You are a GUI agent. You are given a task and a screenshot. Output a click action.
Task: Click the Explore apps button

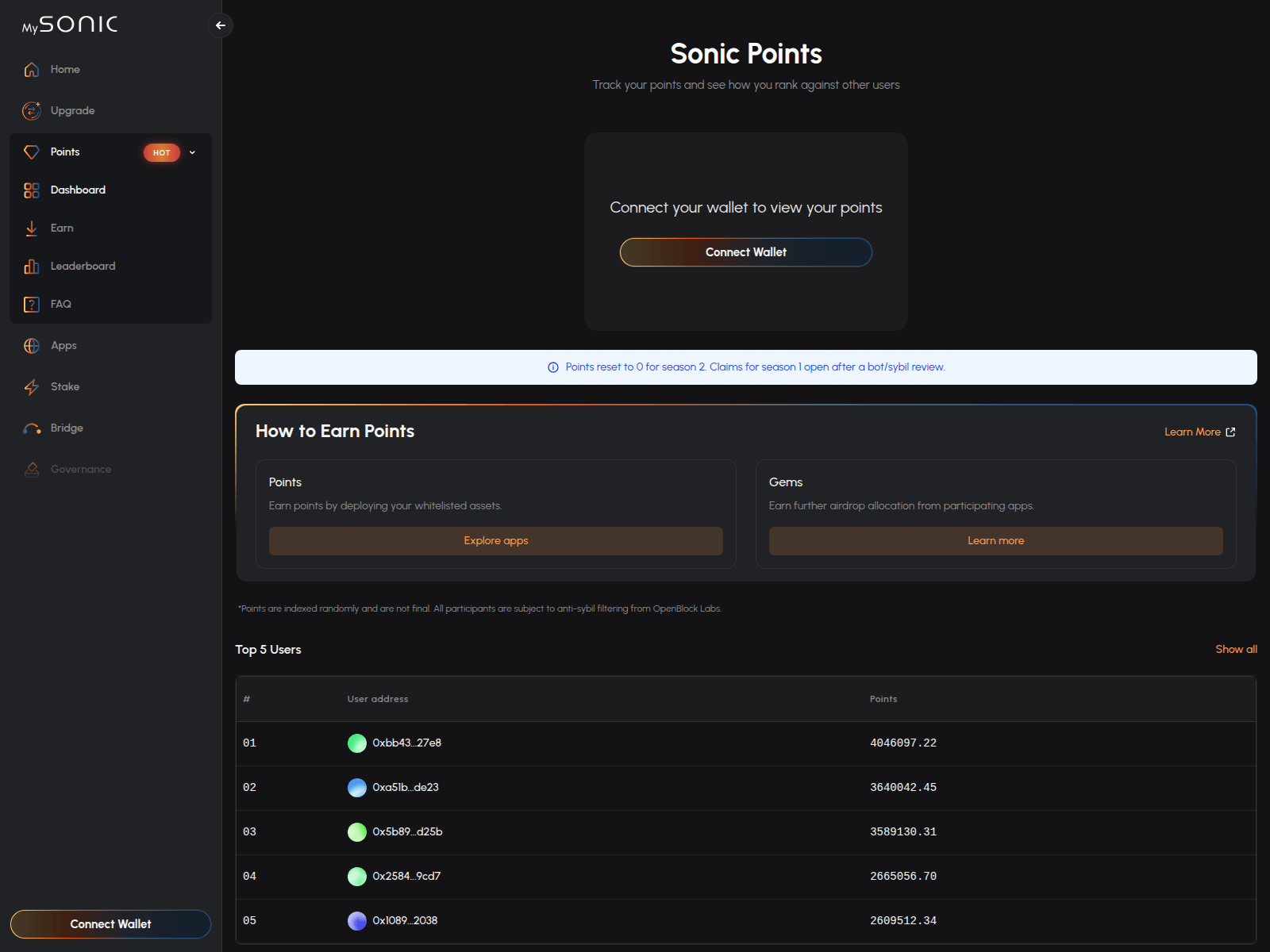coord(496,541)
